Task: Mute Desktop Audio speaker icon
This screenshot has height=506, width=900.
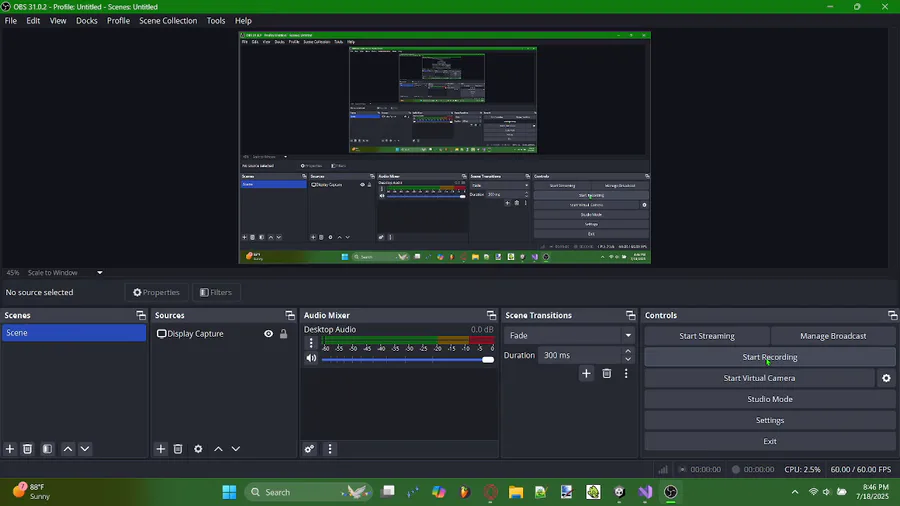Action: click(311, 358)
